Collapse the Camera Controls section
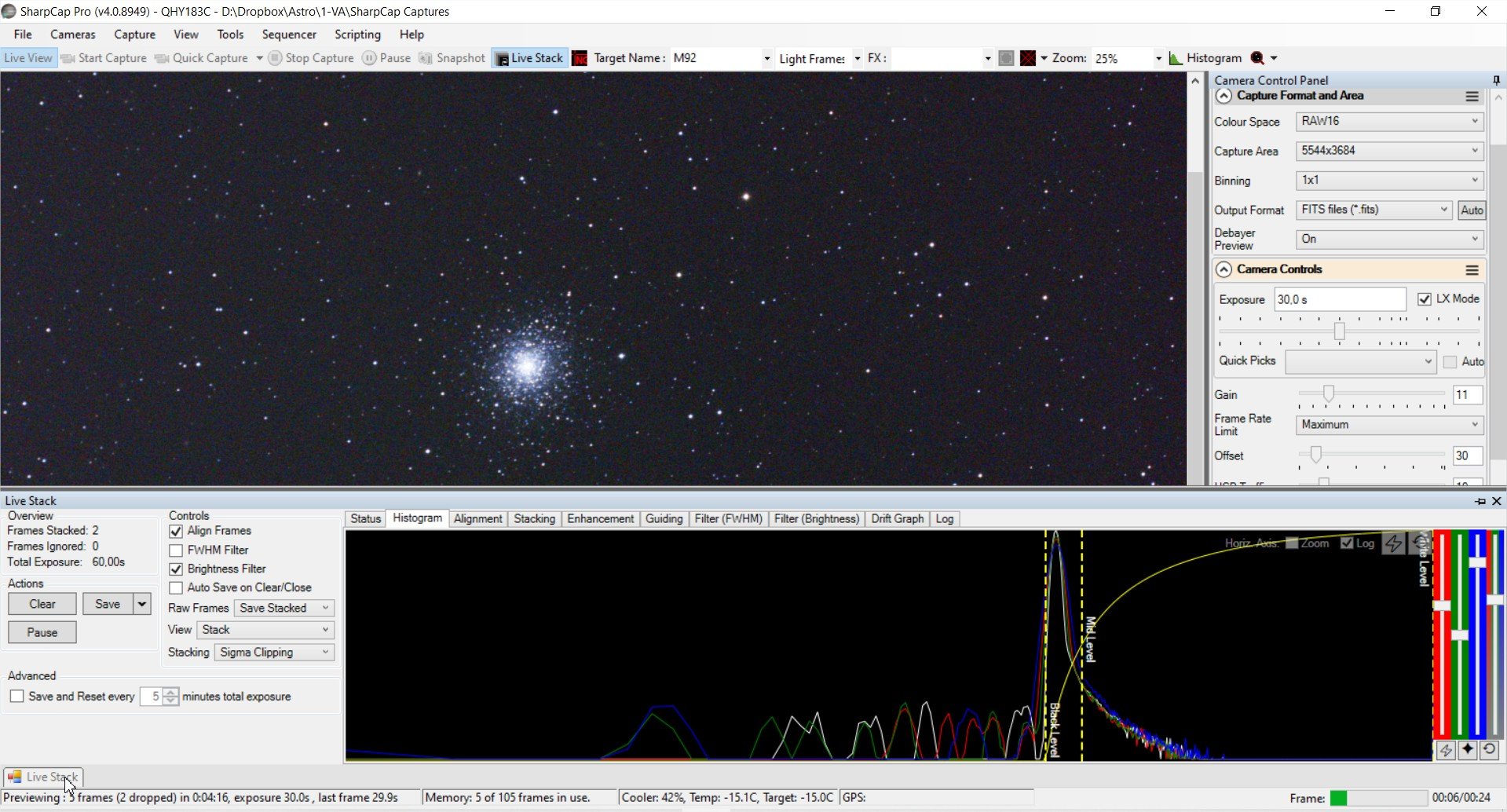Screen dimensions: 1507x812 1224,269
